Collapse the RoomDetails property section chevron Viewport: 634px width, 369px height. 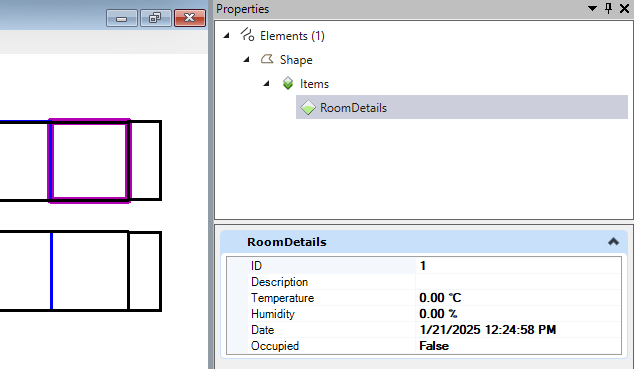pos(613,242)
